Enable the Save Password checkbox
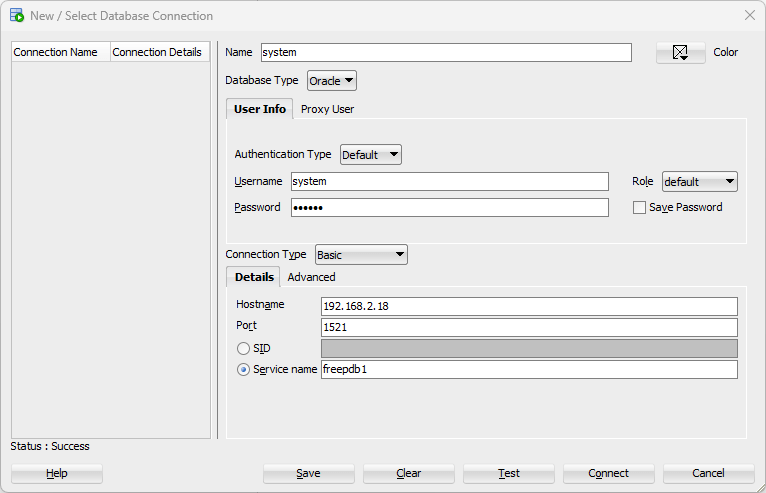 coord(639,207)
